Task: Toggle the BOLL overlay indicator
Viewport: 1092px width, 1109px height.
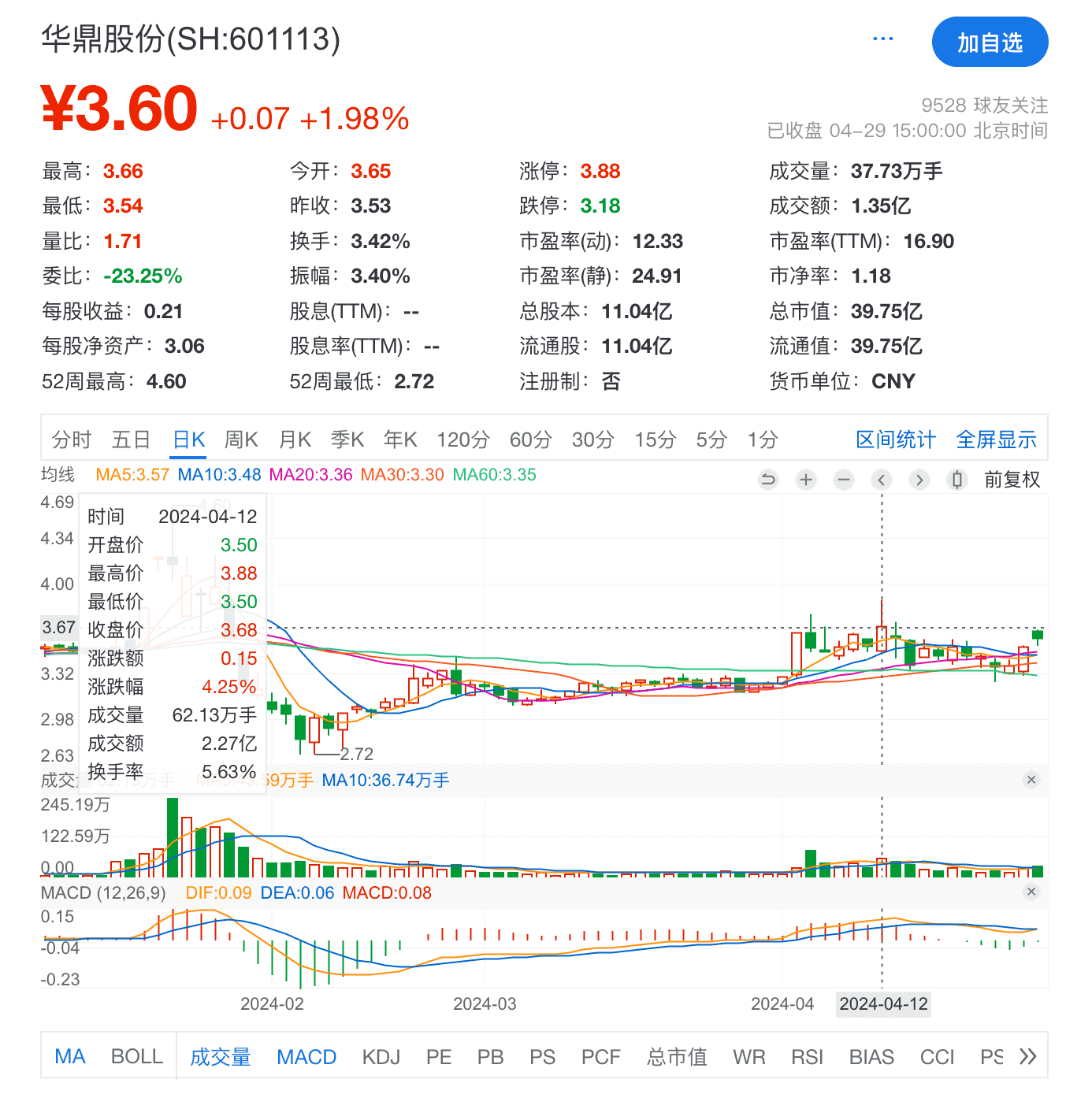Action: (137, 1056)
